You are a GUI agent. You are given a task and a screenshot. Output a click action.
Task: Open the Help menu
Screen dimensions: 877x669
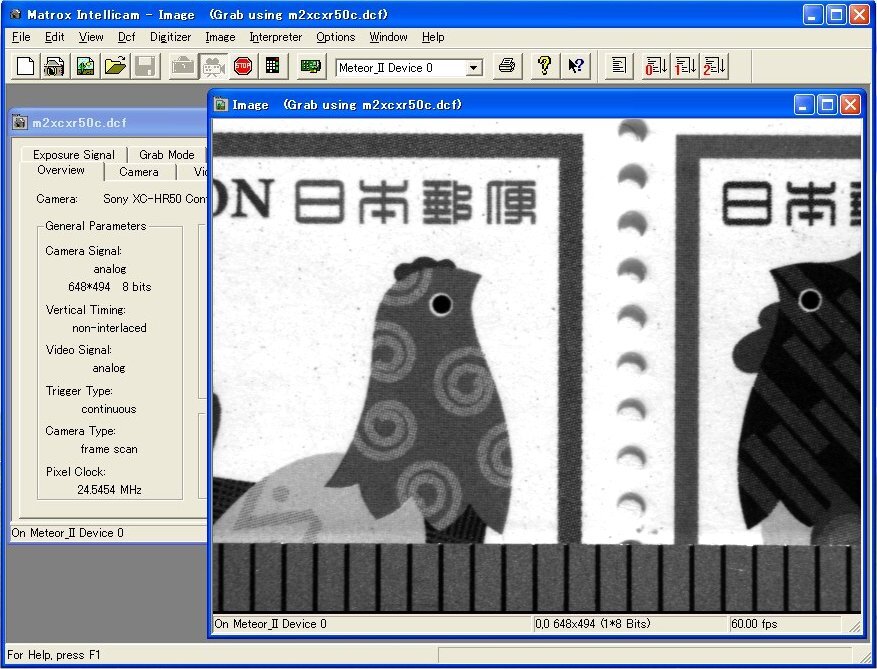click(433, 37)
